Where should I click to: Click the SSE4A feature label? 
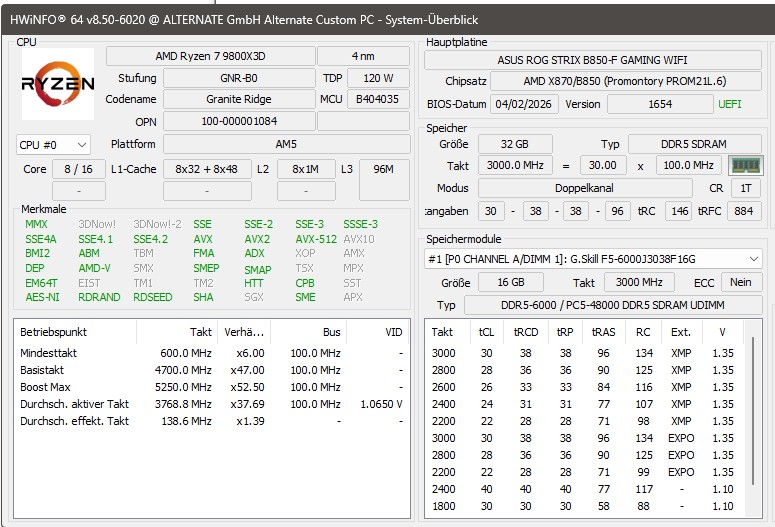pyautogui.click(x=41, y=239)
